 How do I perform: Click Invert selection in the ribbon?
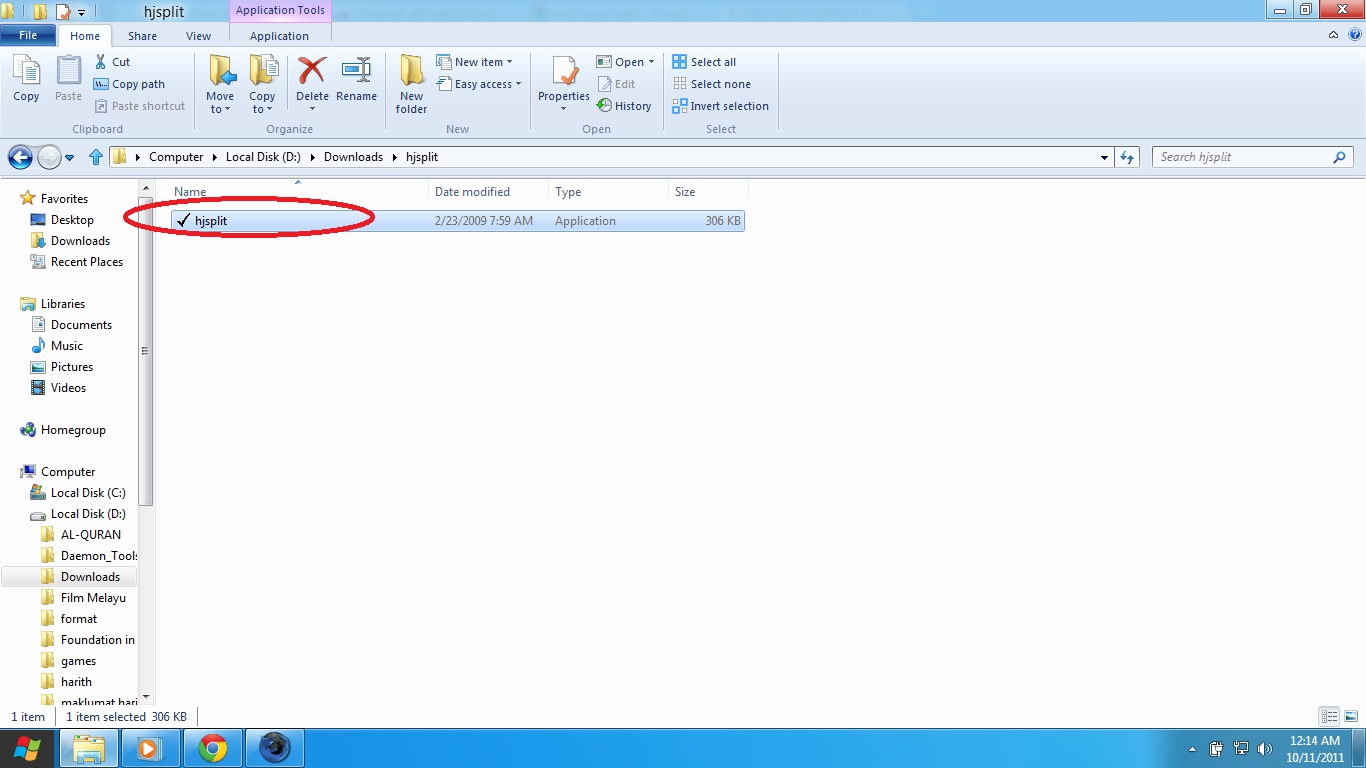coord(720,106)
